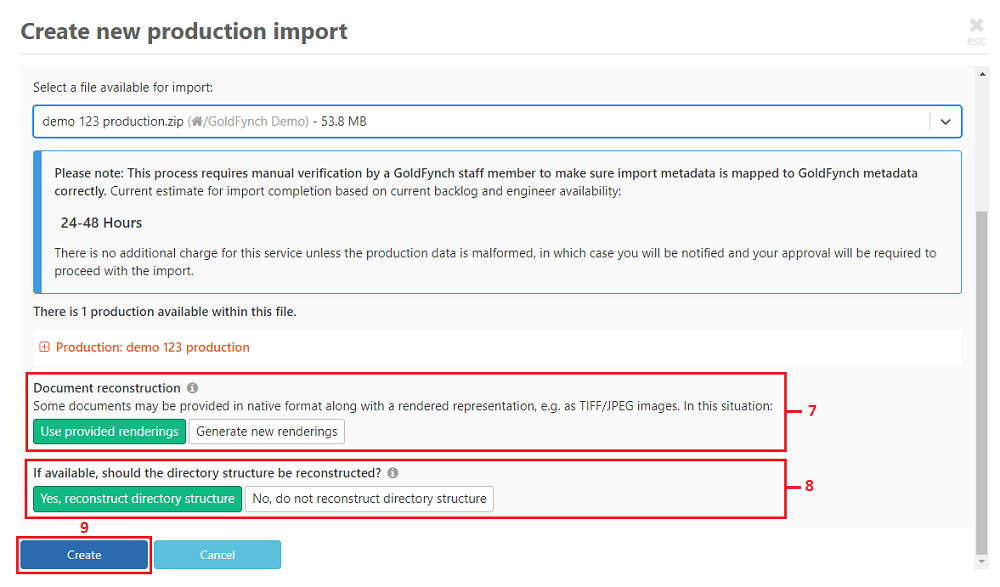Click the esc close icon to dismiss the dialog
Image resolution: width=1000 pixels, height=587 pixels.
click(x=975, y=26)
